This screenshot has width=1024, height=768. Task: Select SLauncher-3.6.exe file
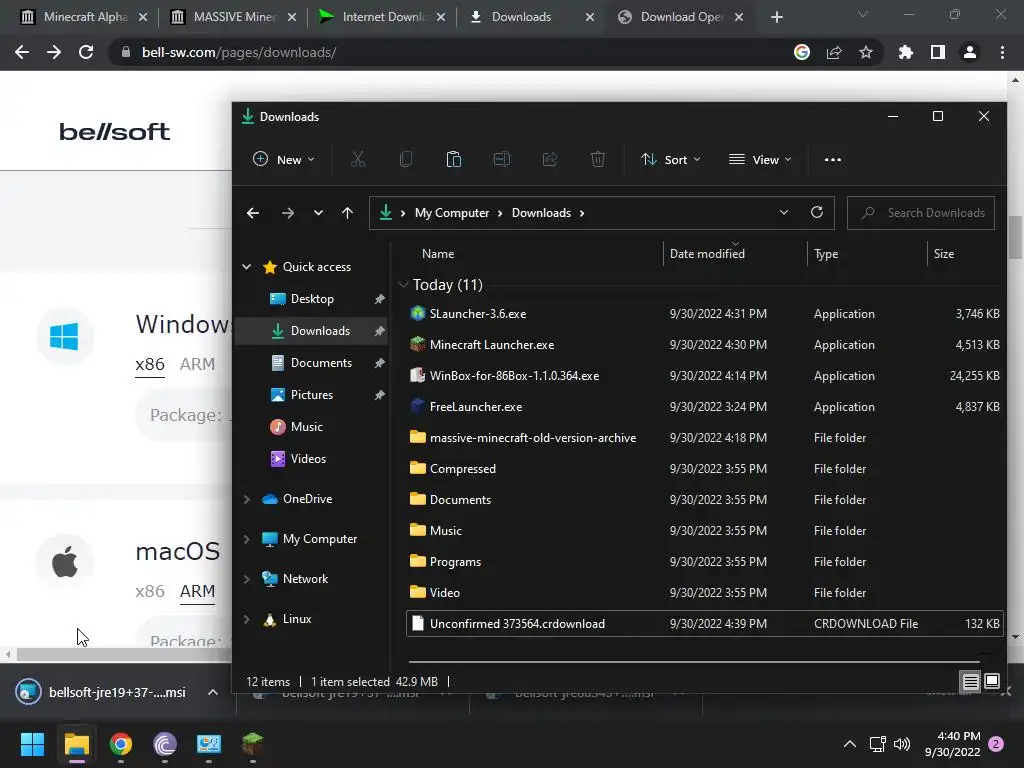[x=477, y=313]
